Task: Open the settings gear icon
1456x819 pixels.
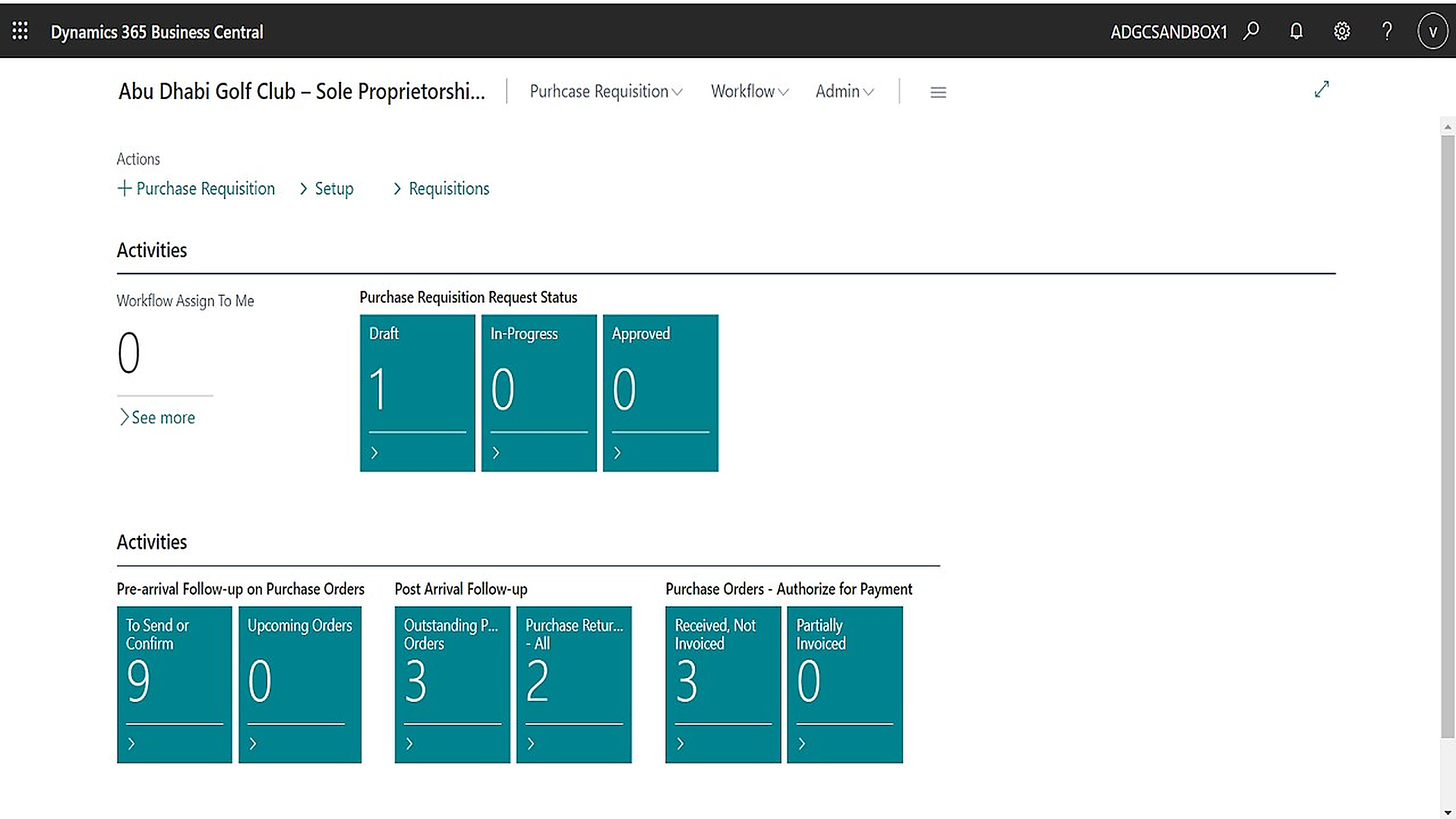Action: tap(1342, 31)
